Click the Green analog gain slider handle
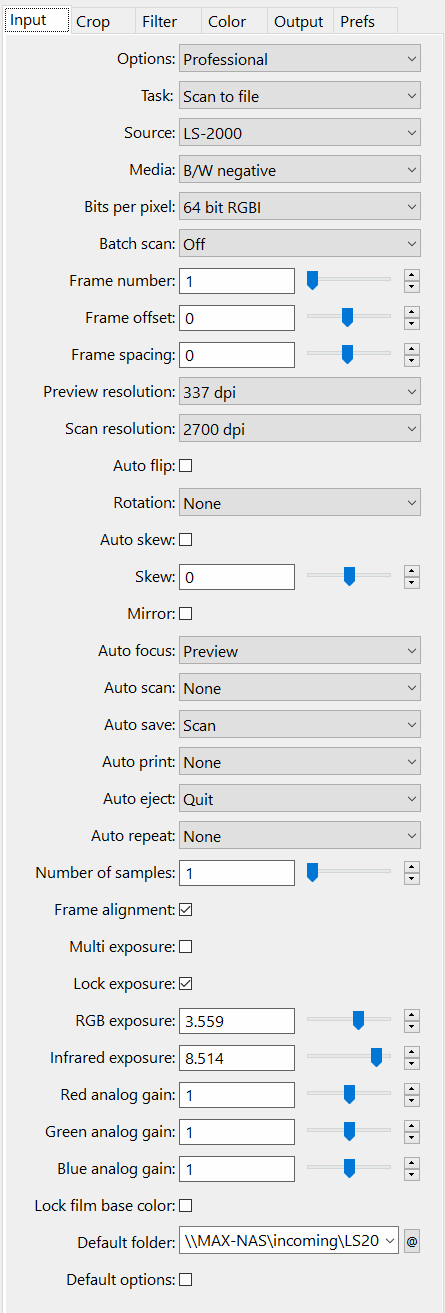445x1313 pixels. 349,1132
